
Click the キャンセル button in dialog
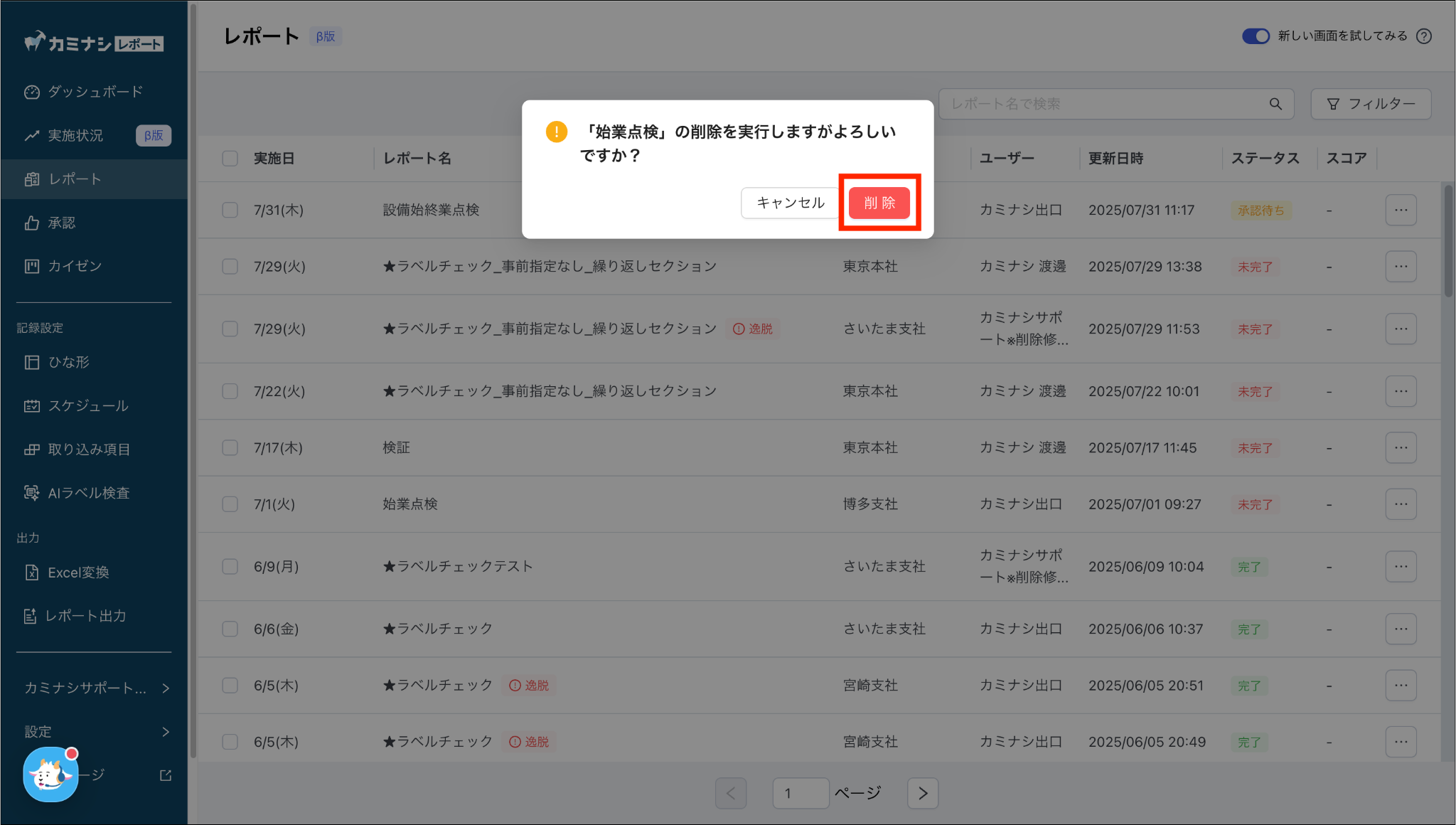[790, 203]
